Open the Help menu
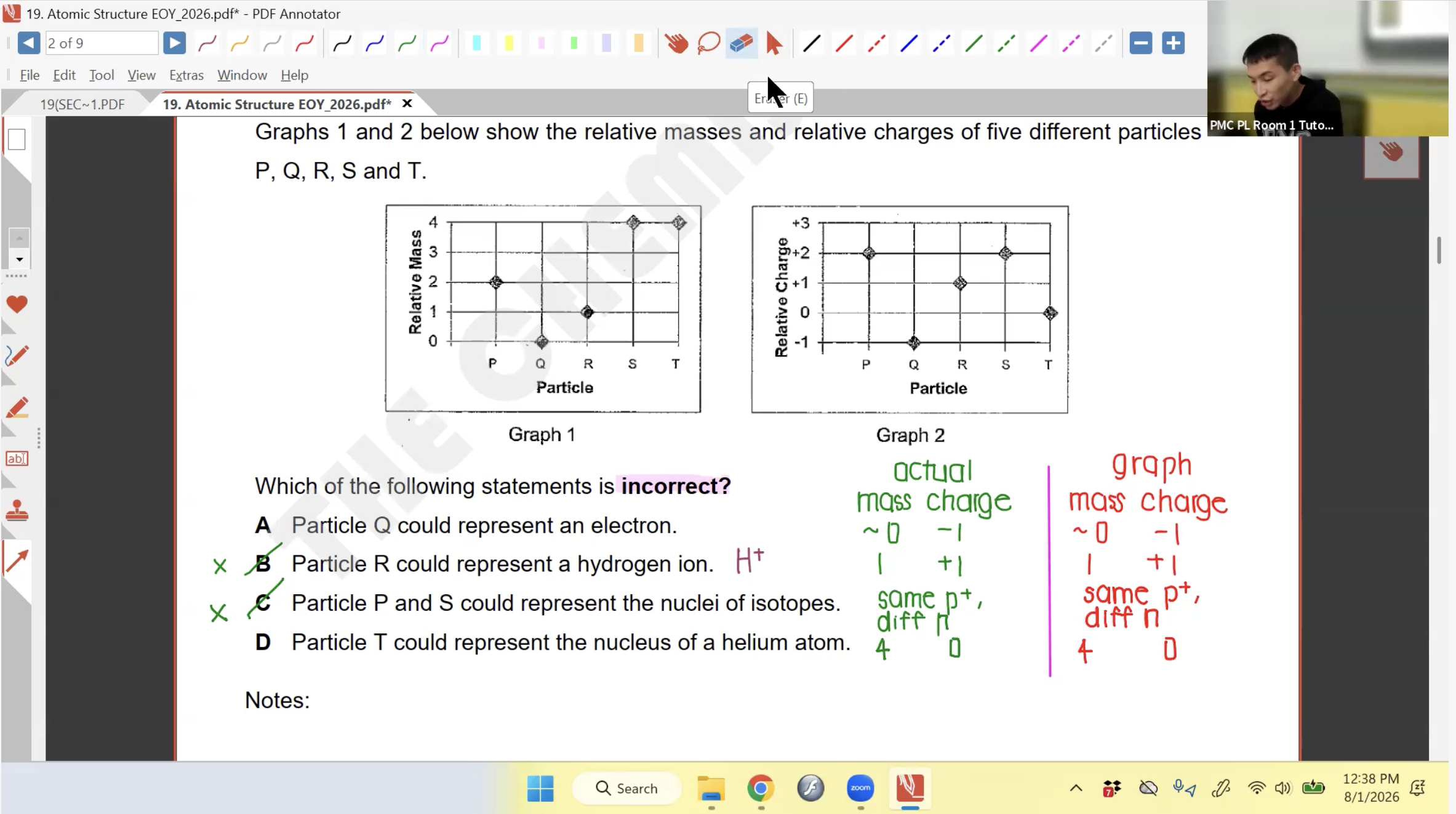This screenshot has height=814, width=1456. point(294,75)
